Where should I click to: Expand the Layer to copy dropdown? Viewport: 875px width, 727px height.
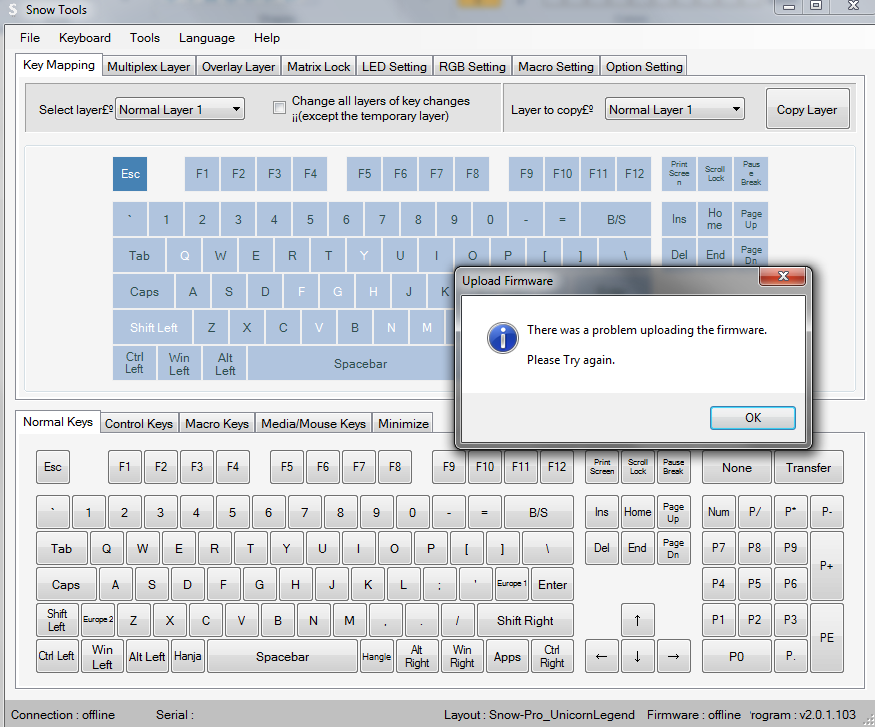tap(675, 110)
